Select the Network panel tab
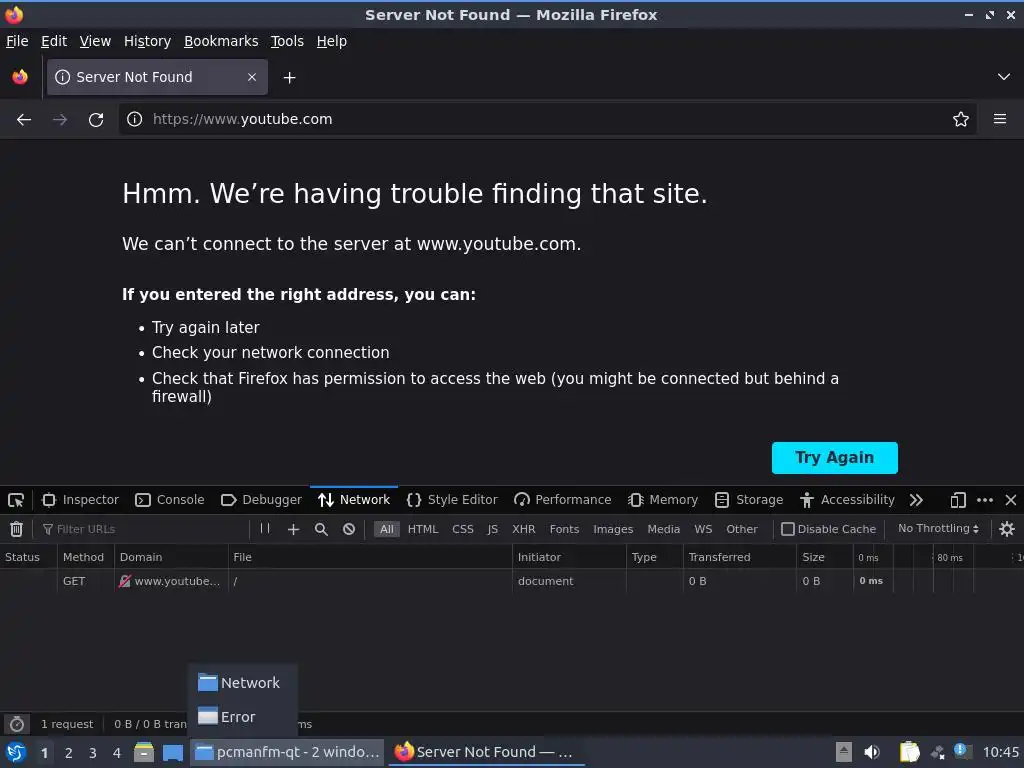This screenshot has height=768, width=1024. 354,500
